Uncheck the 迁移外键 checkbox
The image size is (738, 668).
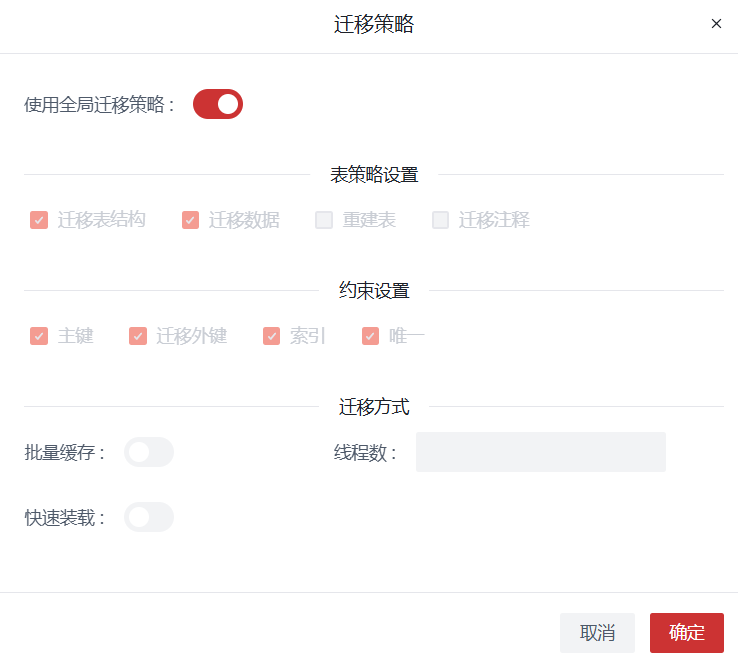pos(138,336)
